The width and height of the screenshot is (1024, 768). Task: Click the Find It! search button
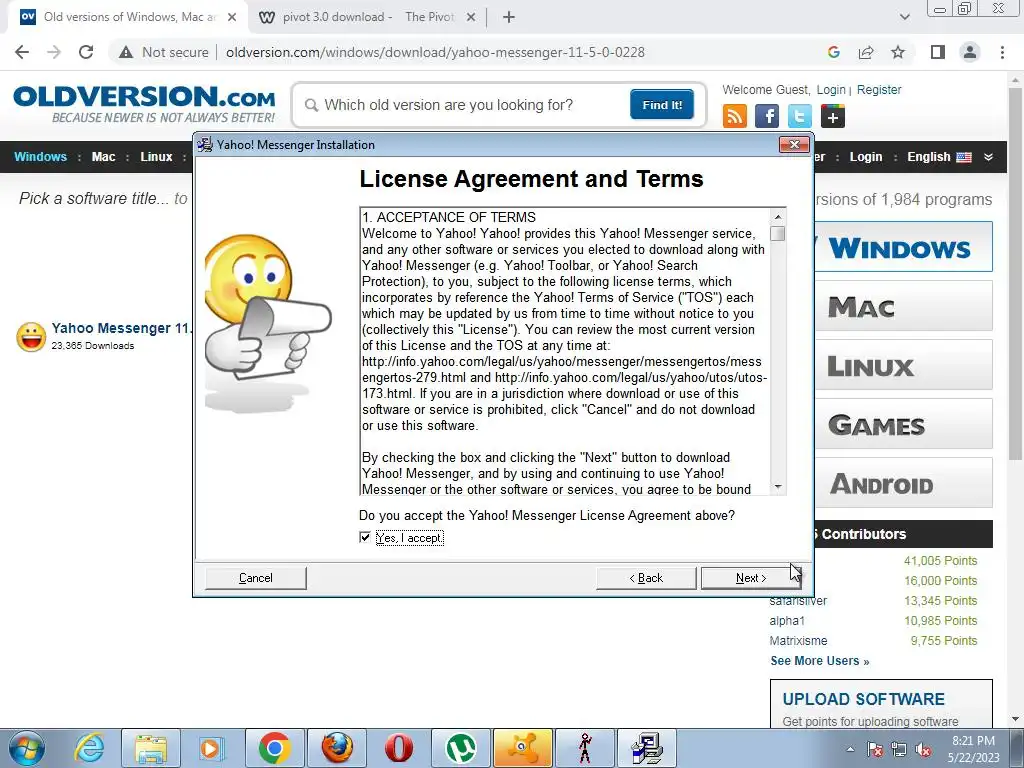coord(662,104)
